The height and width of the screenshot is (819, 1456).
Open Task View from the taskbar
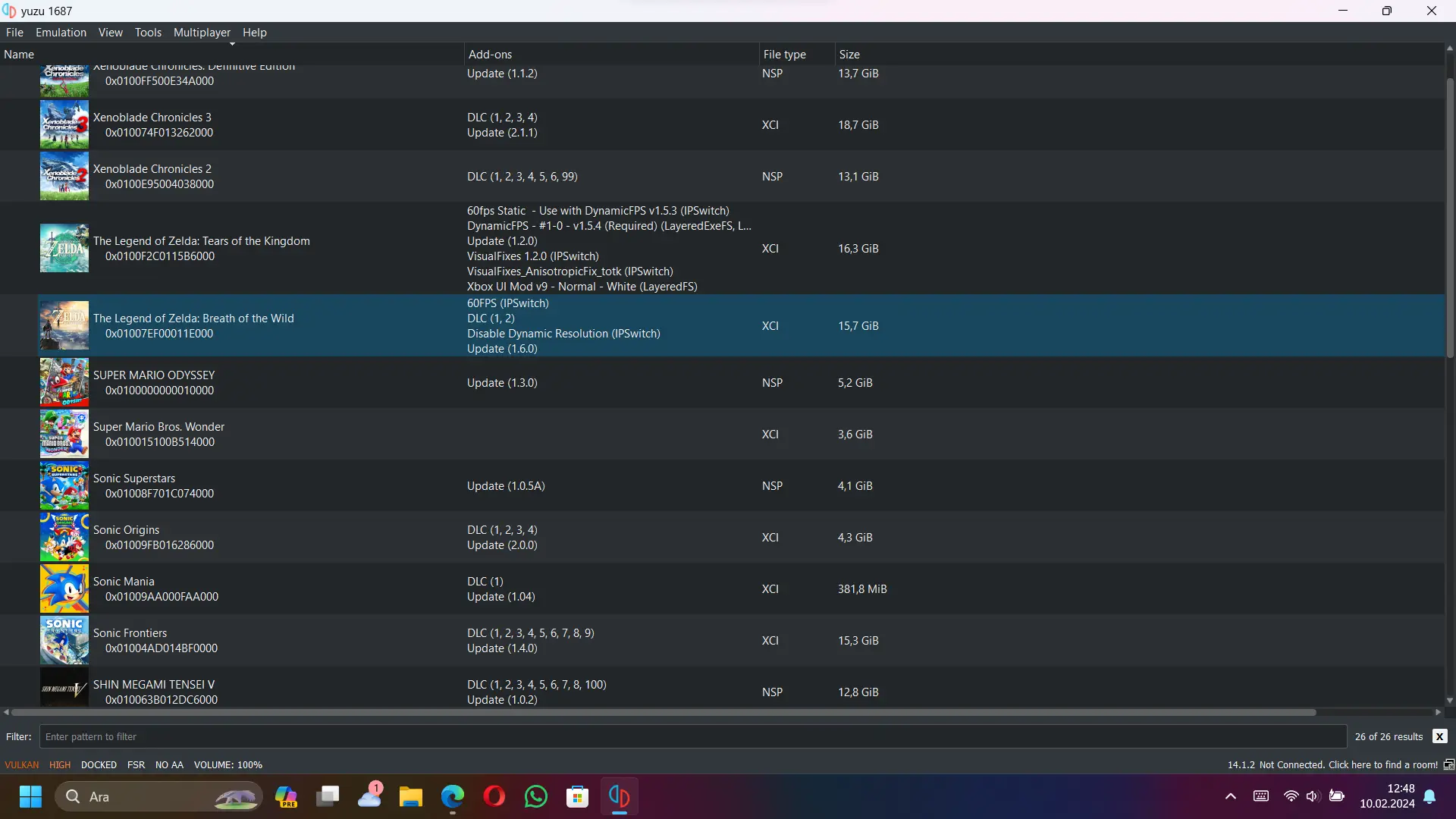tap(328, 797)
